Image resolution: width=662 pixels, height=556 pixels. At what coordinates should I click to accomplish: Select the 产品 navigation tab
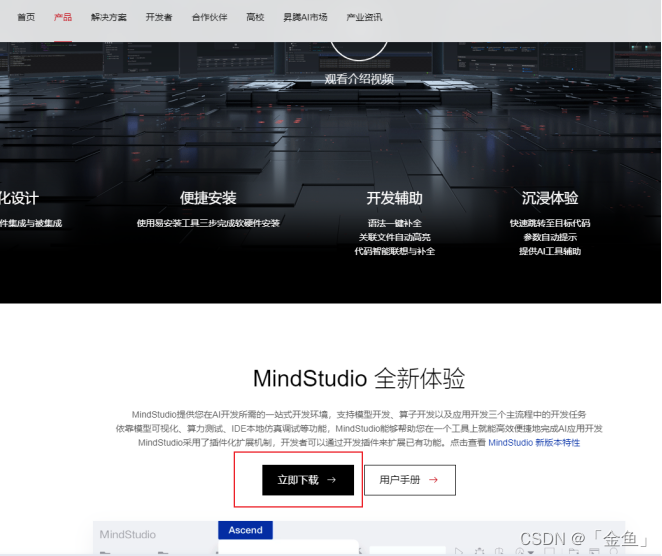pos(63,17)
